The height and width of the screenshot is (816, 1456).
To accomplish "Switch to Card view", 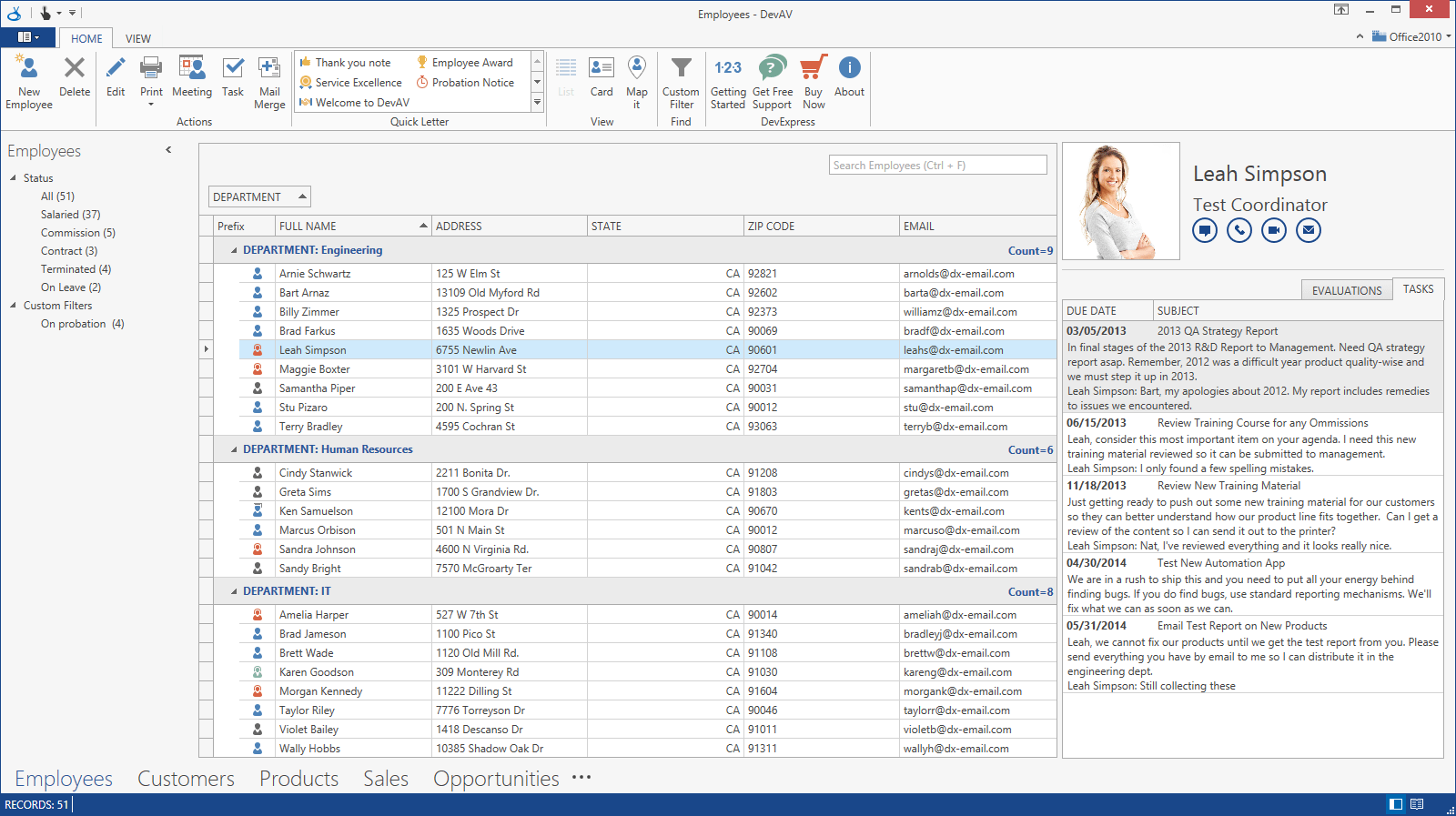I will 602,69.
